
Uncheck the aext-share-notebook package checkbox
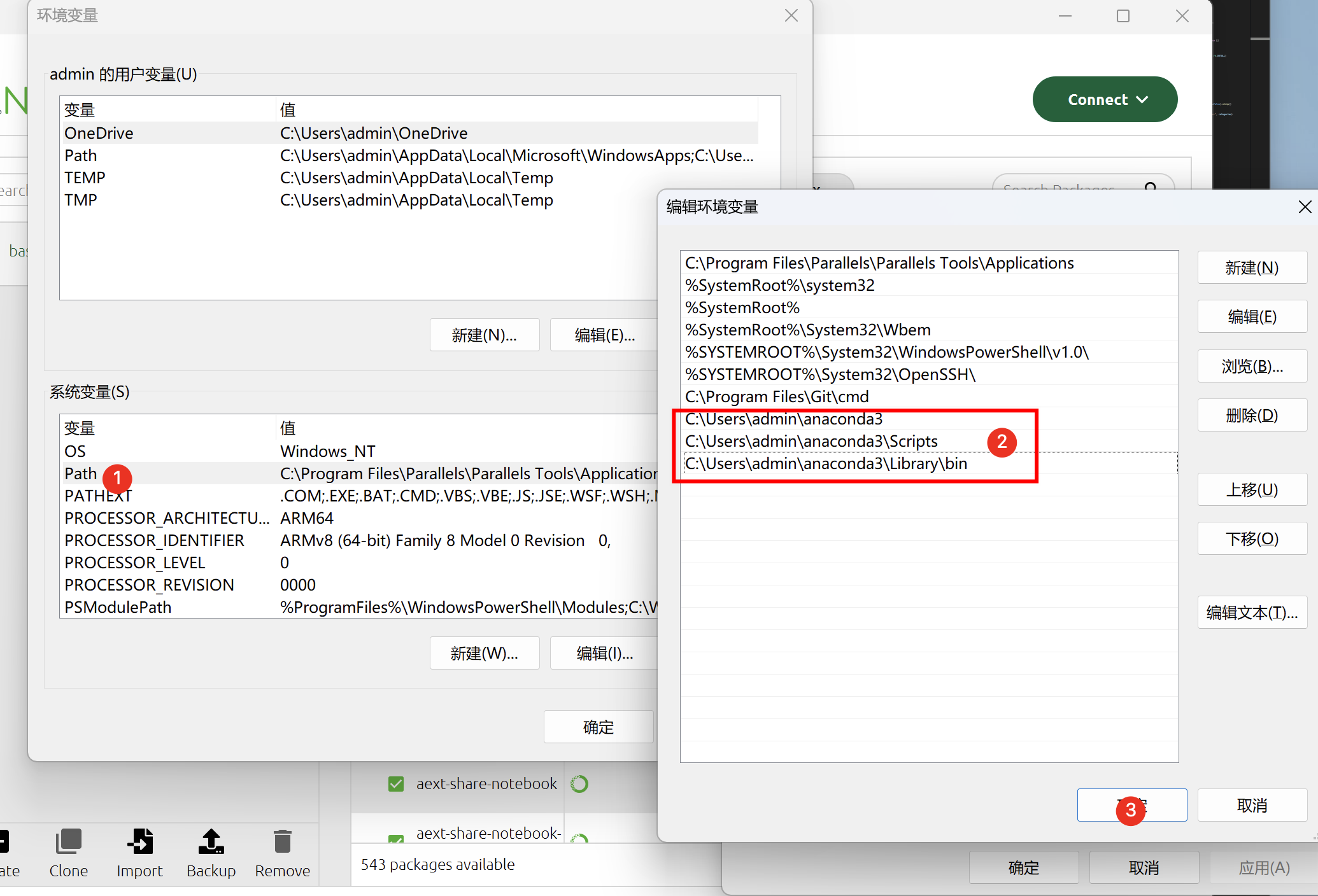click(x=396, y=783)
